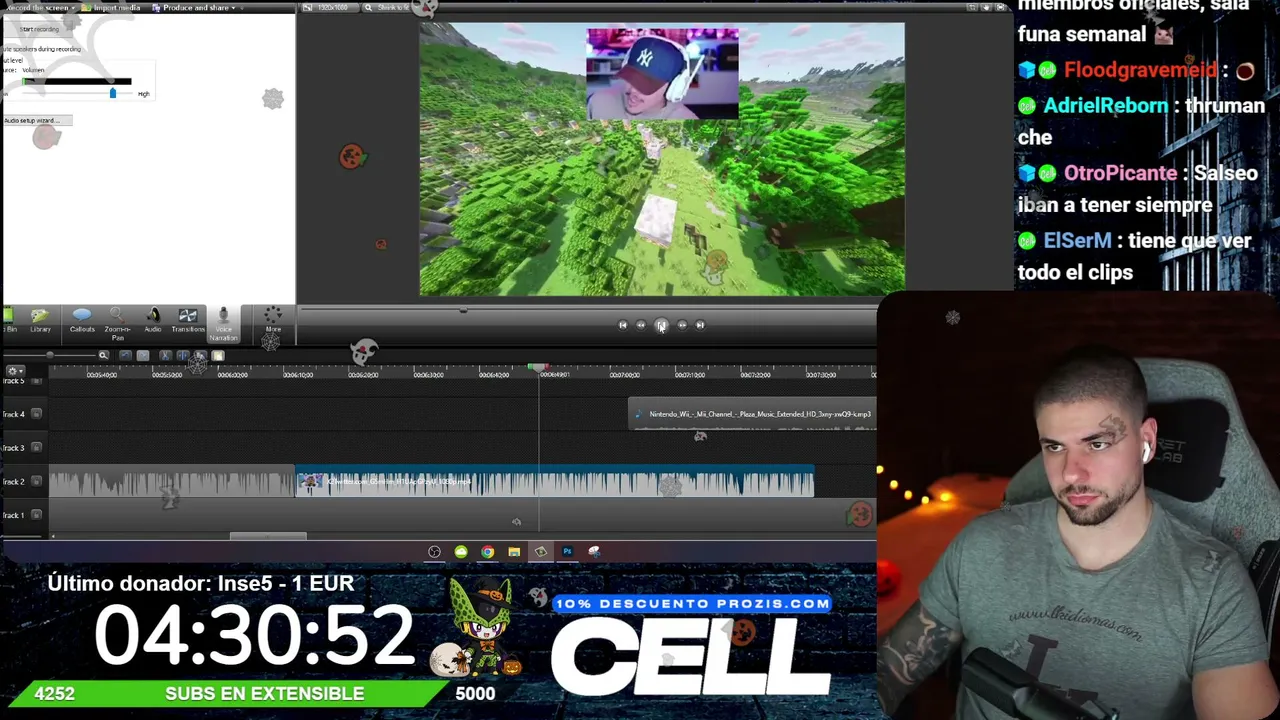Viewport: 1280px width, 720px height.
Task: Select the Nintendo Wii Mii Channel mp3 clip
Action: (x=752, y=414)
